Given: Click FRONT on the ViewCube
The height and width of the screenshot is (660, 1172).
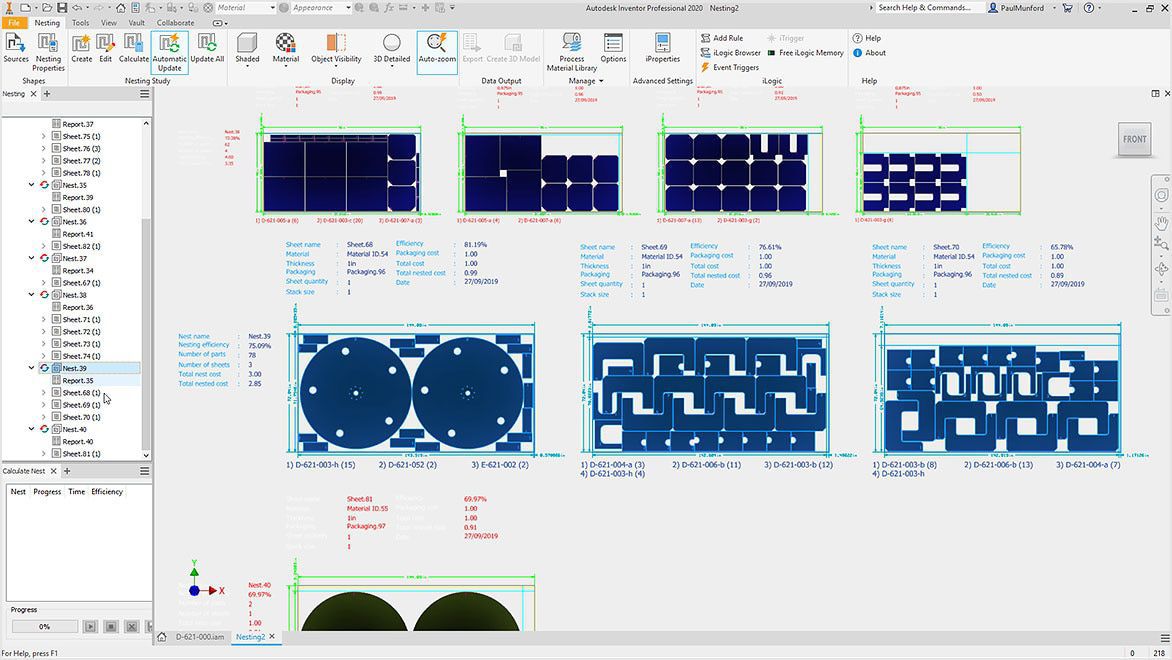Looking at the screenshot, I should [x=1134, y=140].
